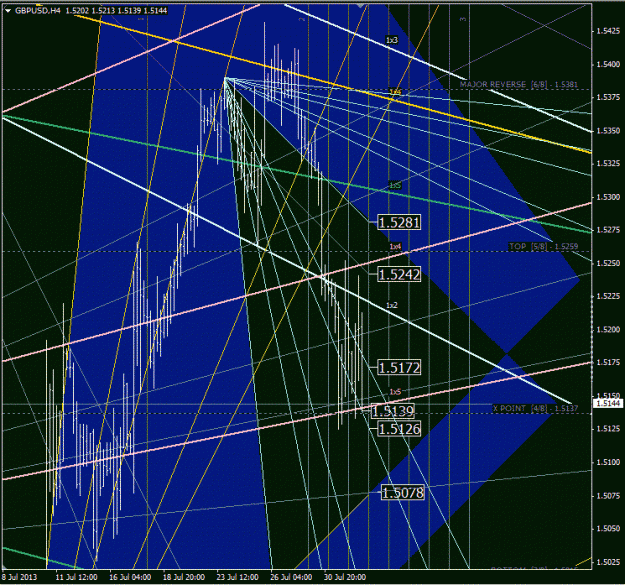Select the pink 1x5 angle label near 1.5150

tap(395, 392)
